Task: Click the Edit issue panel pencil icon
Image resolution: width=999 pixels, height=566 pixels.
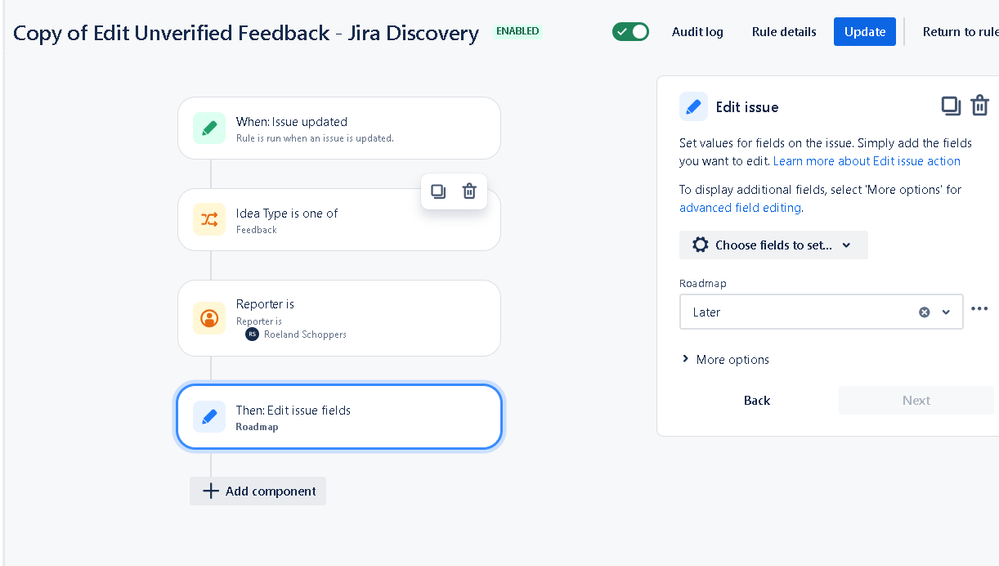Action: [693, 106]
